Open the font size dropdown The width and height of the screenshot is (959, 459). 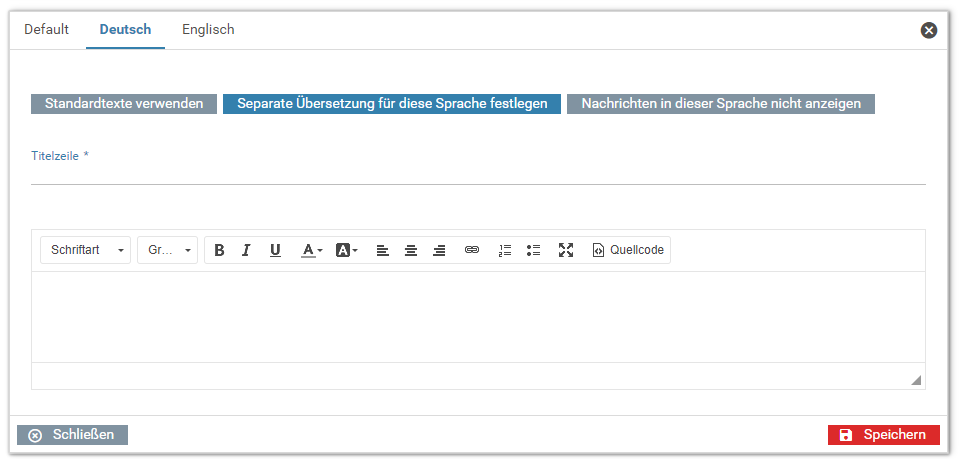point(167,250)
